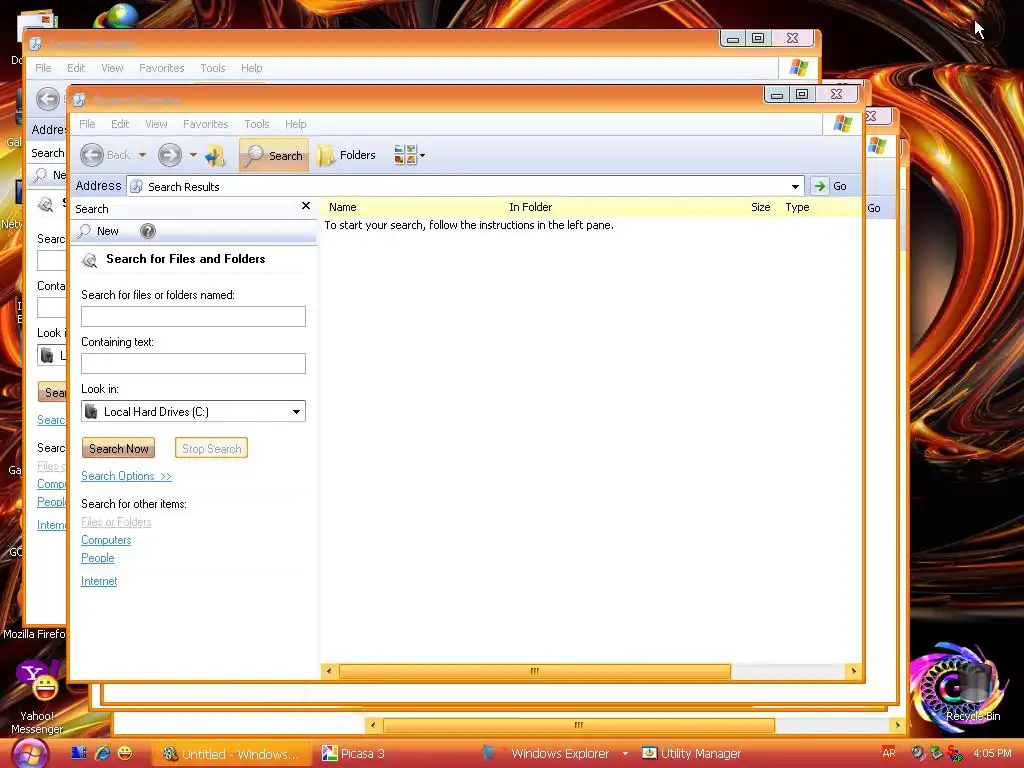Click the Stop Search button
The image size is (1024, 768).
point(212,449)
